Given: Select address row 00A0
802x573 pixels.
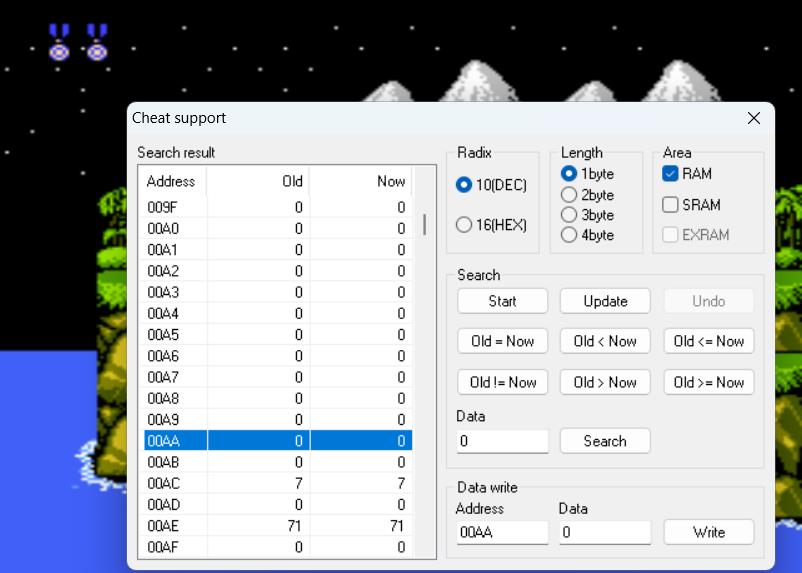Looking at the screenshot, I should [278, 228].
